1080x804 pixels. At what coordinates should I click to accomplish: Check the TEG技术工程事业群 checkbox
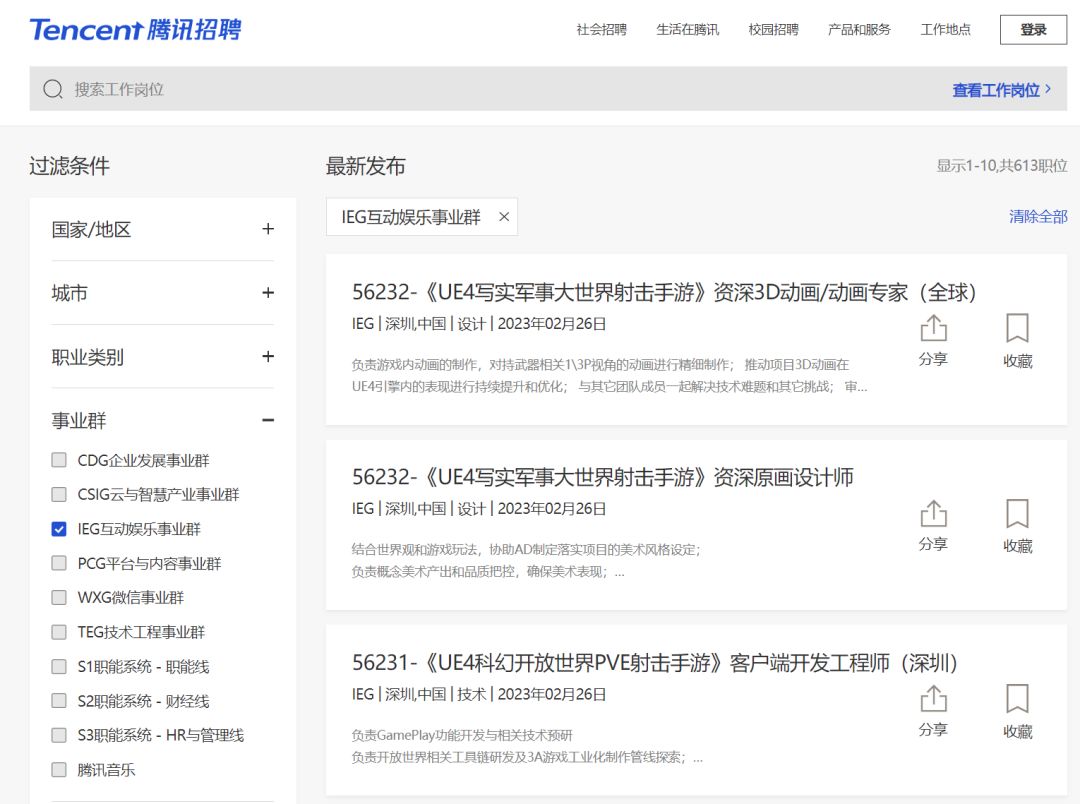pos(59,632)
